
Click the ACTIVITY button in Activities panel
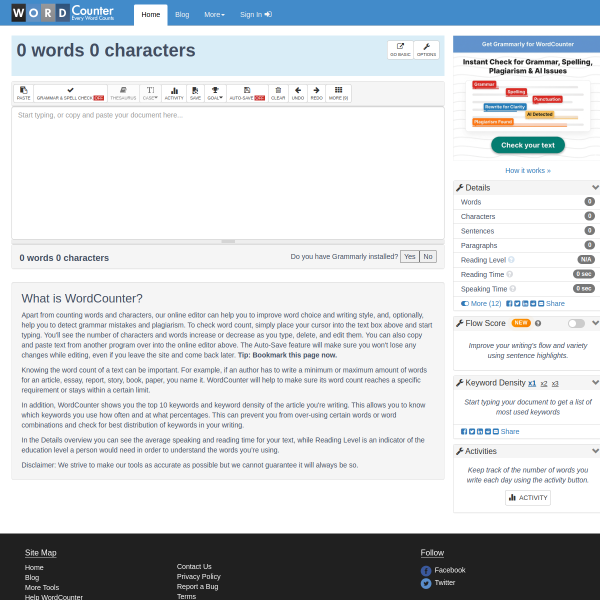(528, 498)
